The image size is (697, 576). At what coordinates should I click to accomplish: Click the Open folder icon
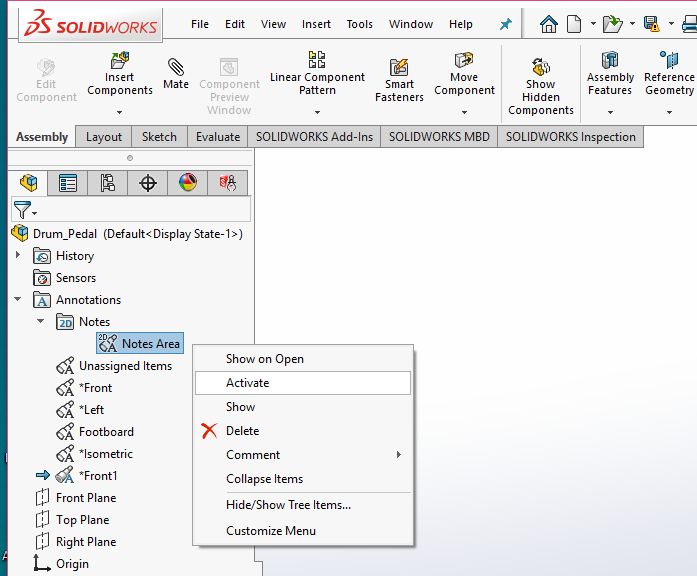[613, 24]
